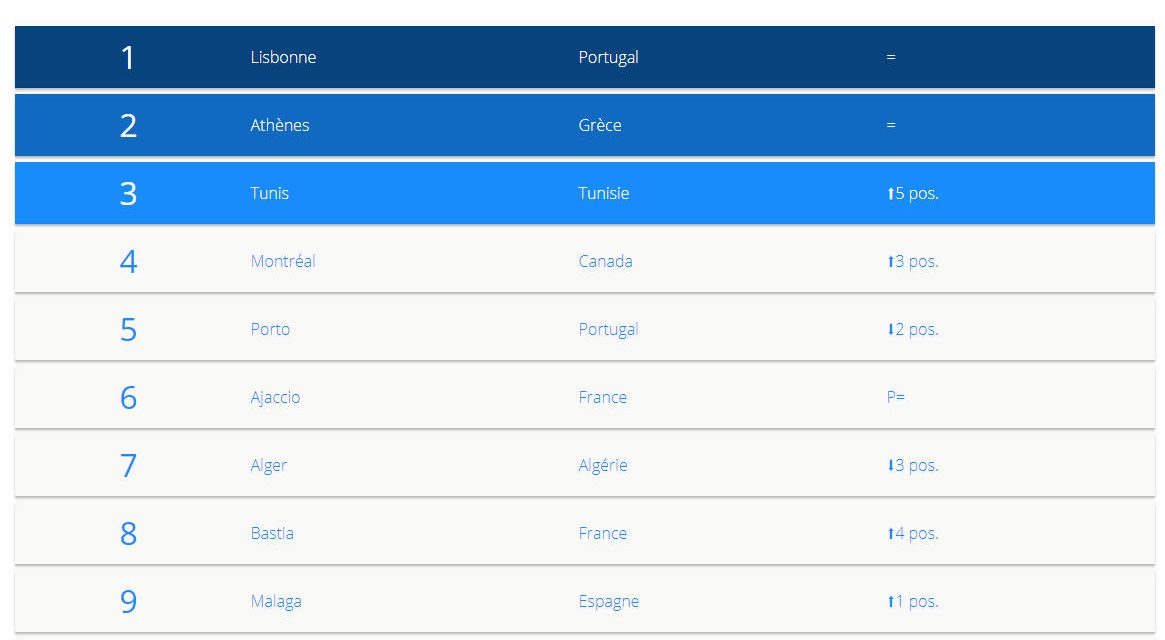Click the down arrow in the Porto row
This screenshot has height=640, width=1165.
click(x=890, y=330)
